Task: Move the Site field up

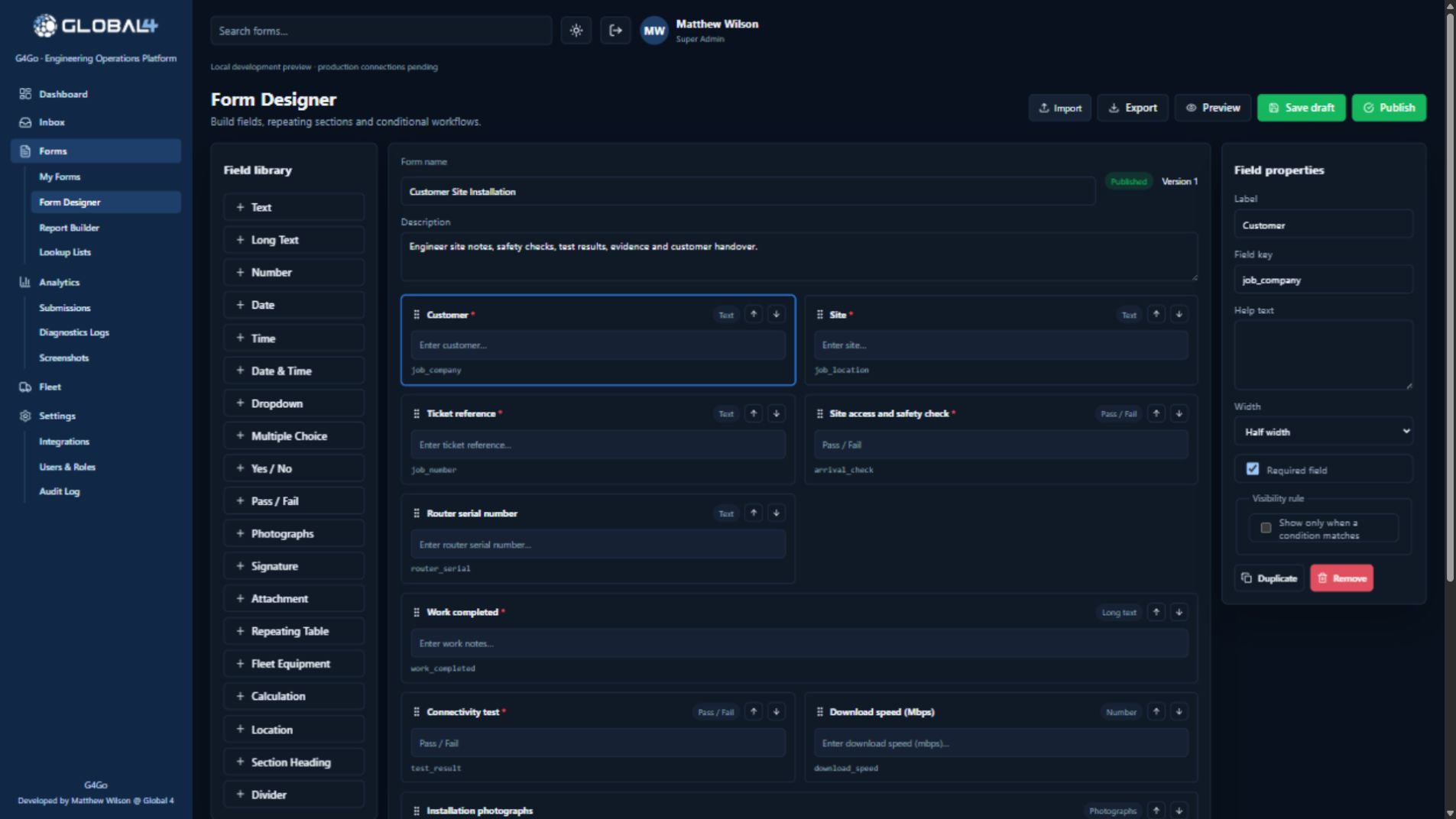Action: coord(1156,314)
